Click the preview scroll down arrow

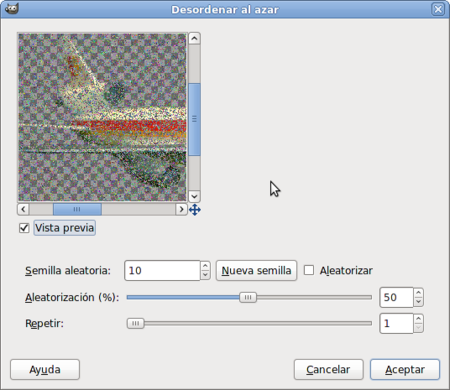[194, 196]
